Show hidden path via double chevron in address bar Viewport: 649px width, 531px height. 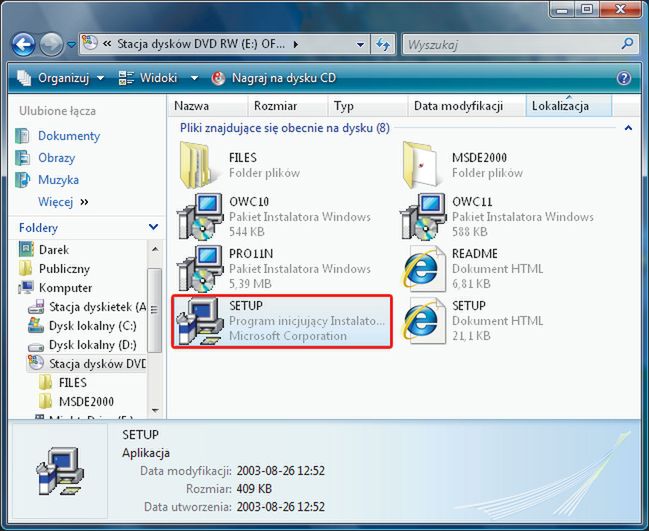(x=107, y=44)
